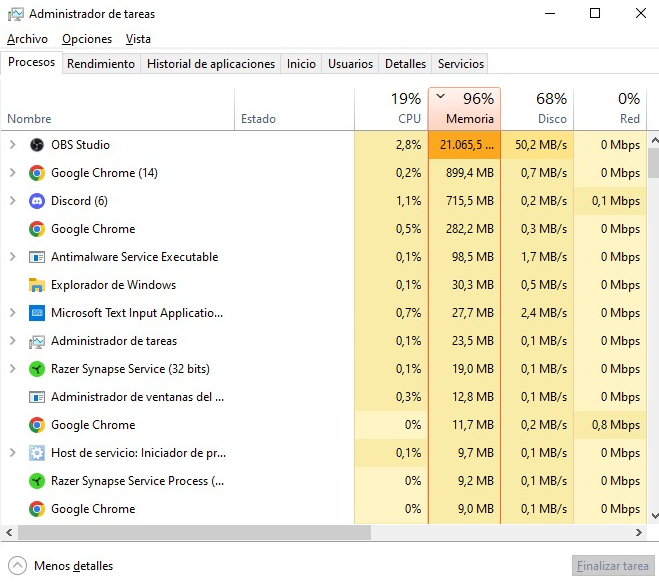This screenshot has height=582, width=659.
Task: Click vertical scrollbar down arrow
Action: pyautogui.click(x=654, y=516)
